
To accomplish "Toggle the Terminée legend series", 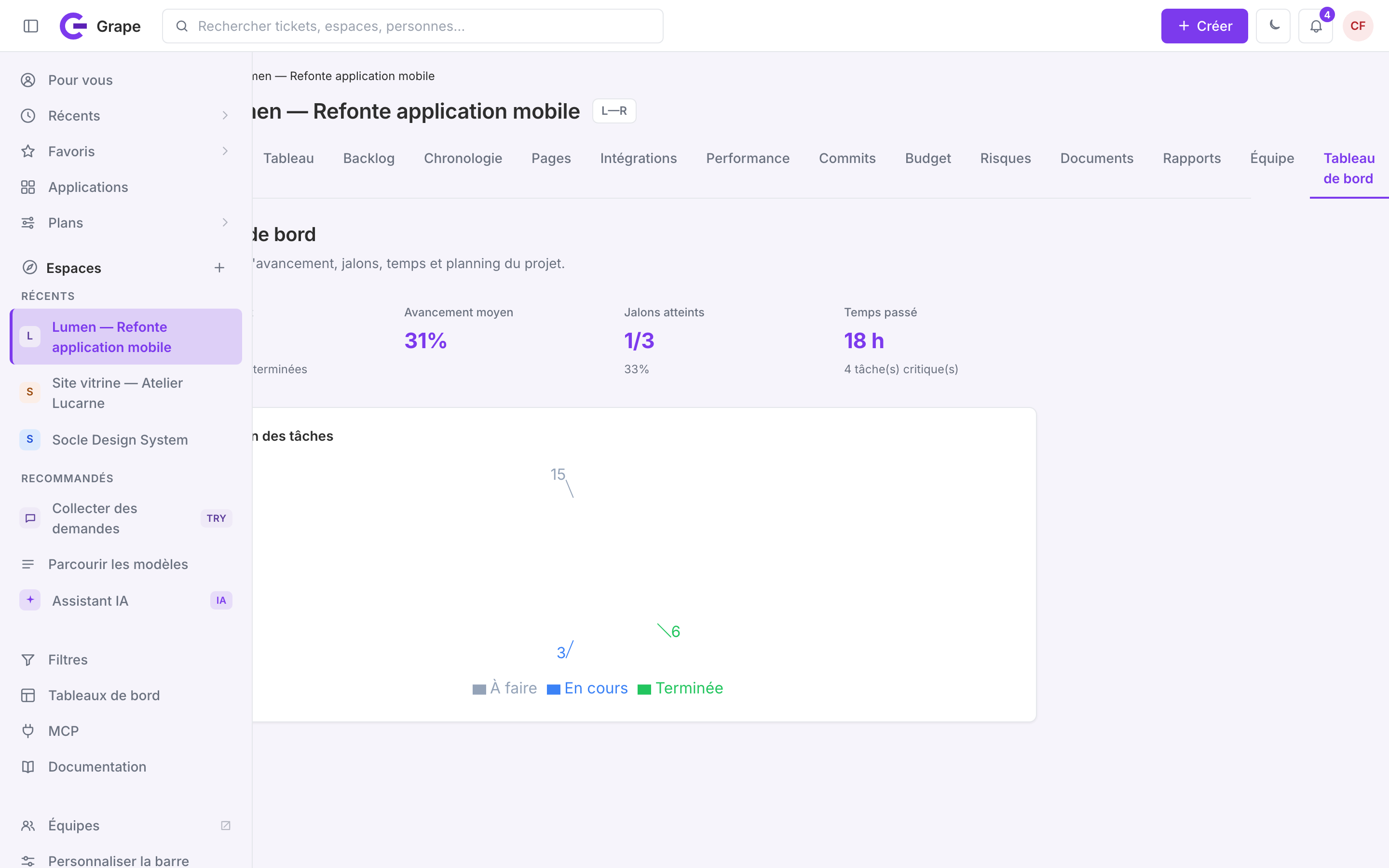I will [681, 688].
